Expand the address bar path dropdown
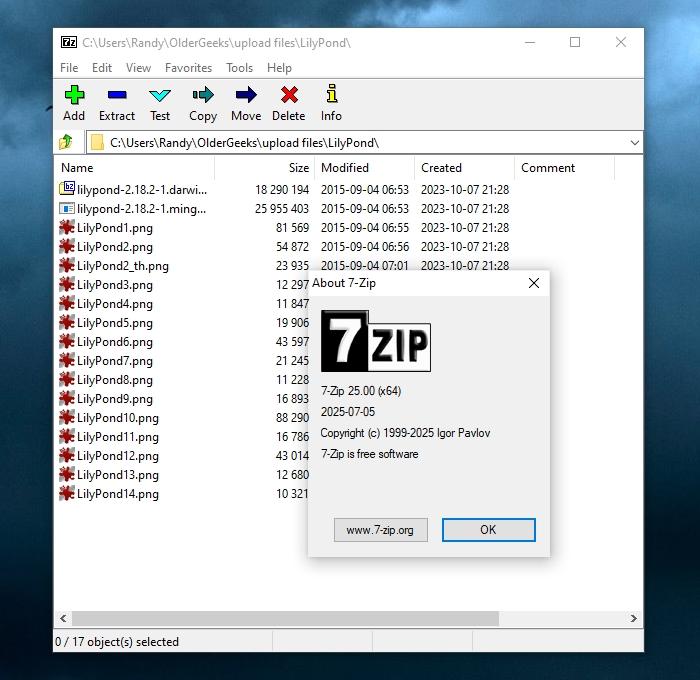This screenshot has height=680, width=700. tap(634, 143)
